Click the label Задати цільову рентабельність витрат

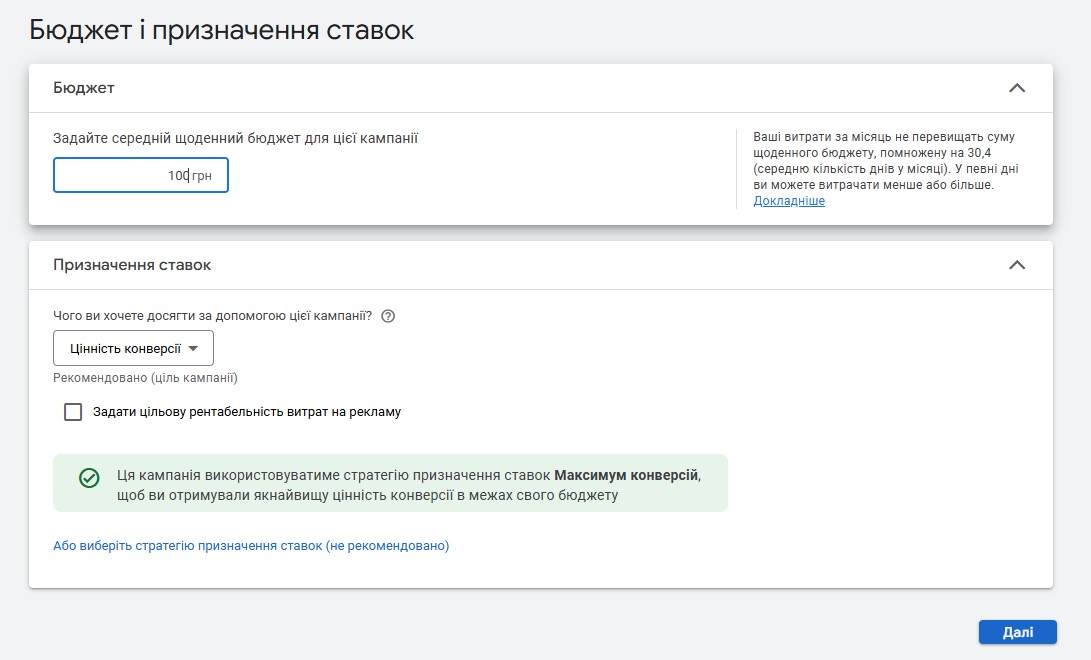[246, 411]
